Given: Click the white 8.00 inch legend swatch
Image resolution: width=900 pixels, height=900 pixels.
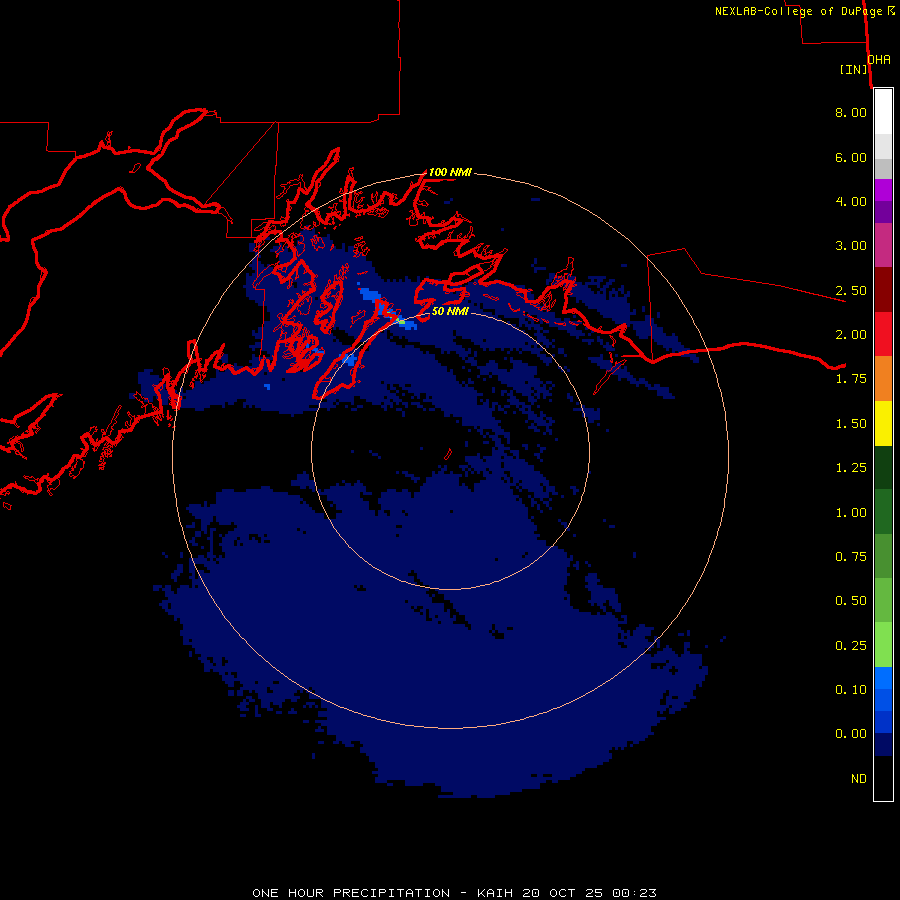Looking at the screenshot, I should point(883,112).
